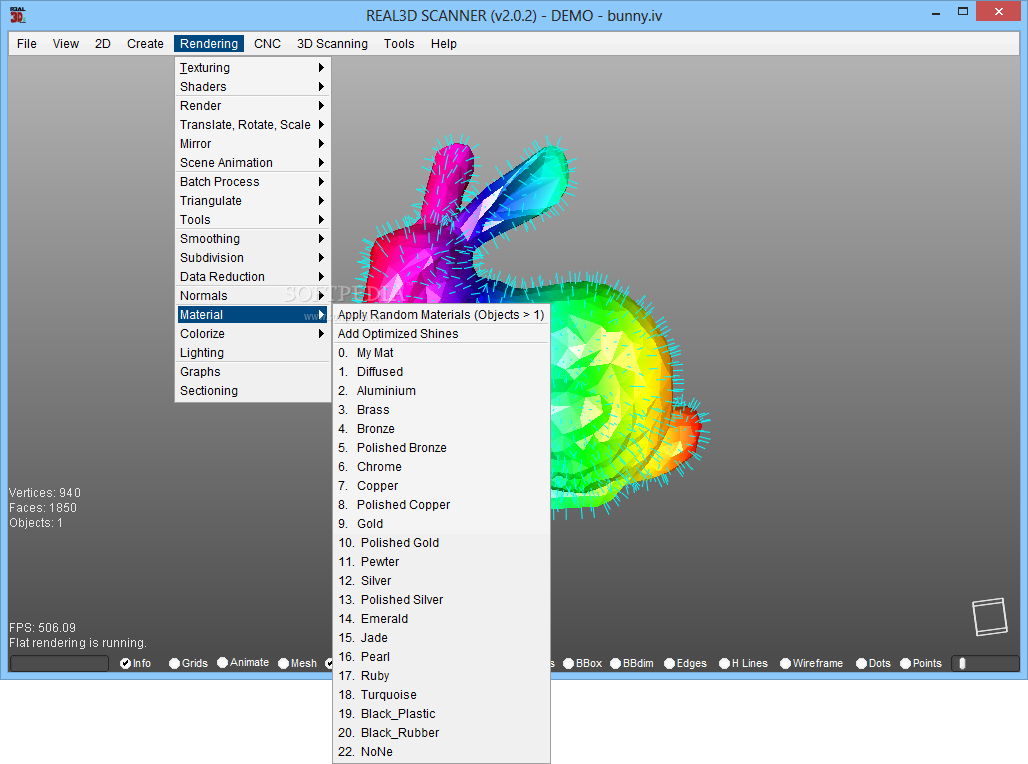Select the Pewter material

tap(441, 562)
